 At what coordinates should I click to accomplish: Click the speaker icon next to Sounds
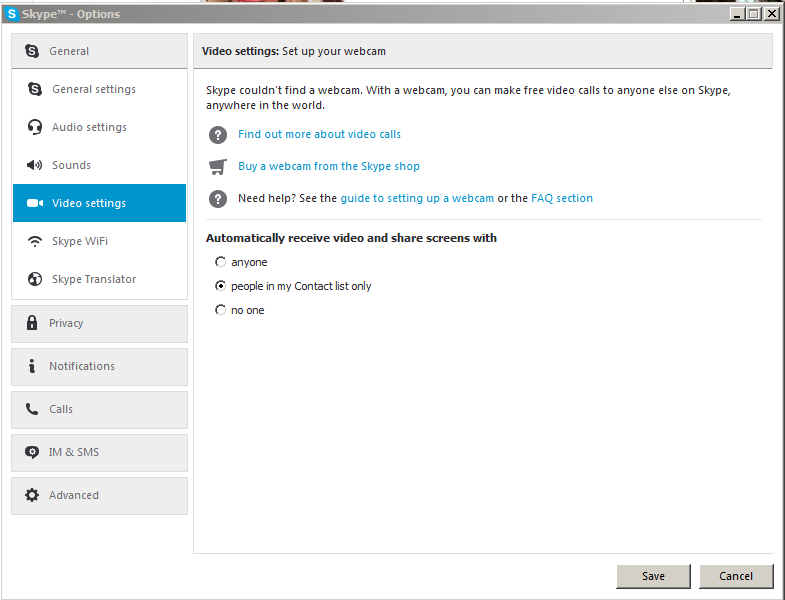tap(35, 165)
